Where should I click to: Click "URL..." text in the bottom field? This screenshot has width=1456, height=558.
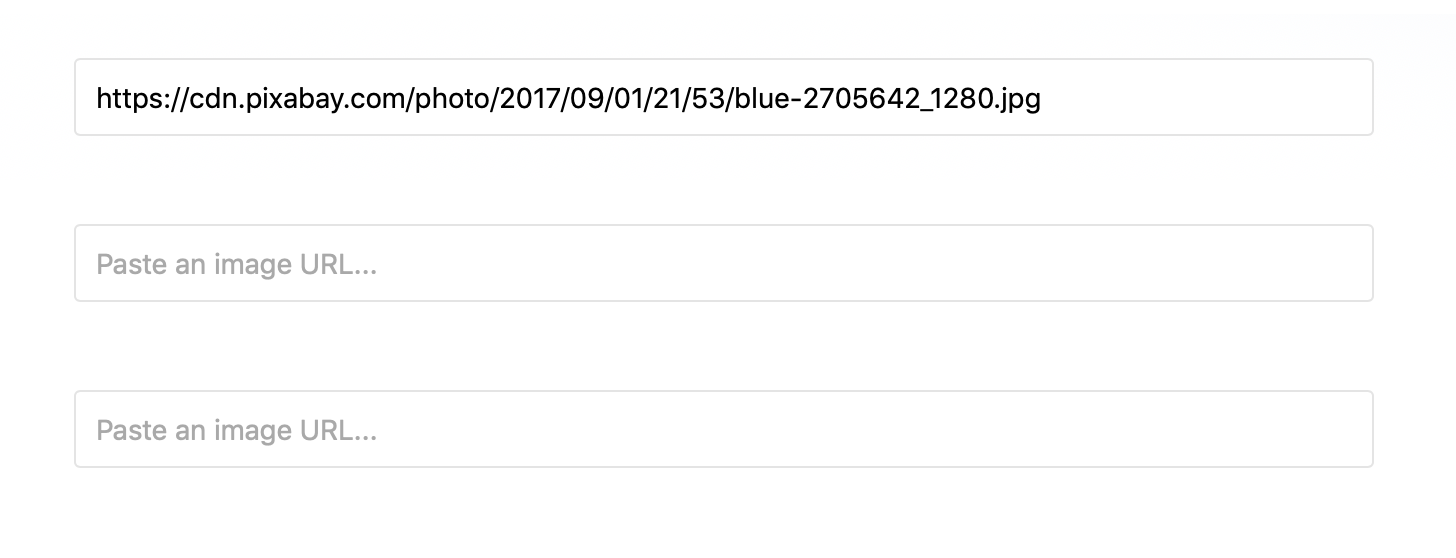pyautogui.click(x=338, y=431)
